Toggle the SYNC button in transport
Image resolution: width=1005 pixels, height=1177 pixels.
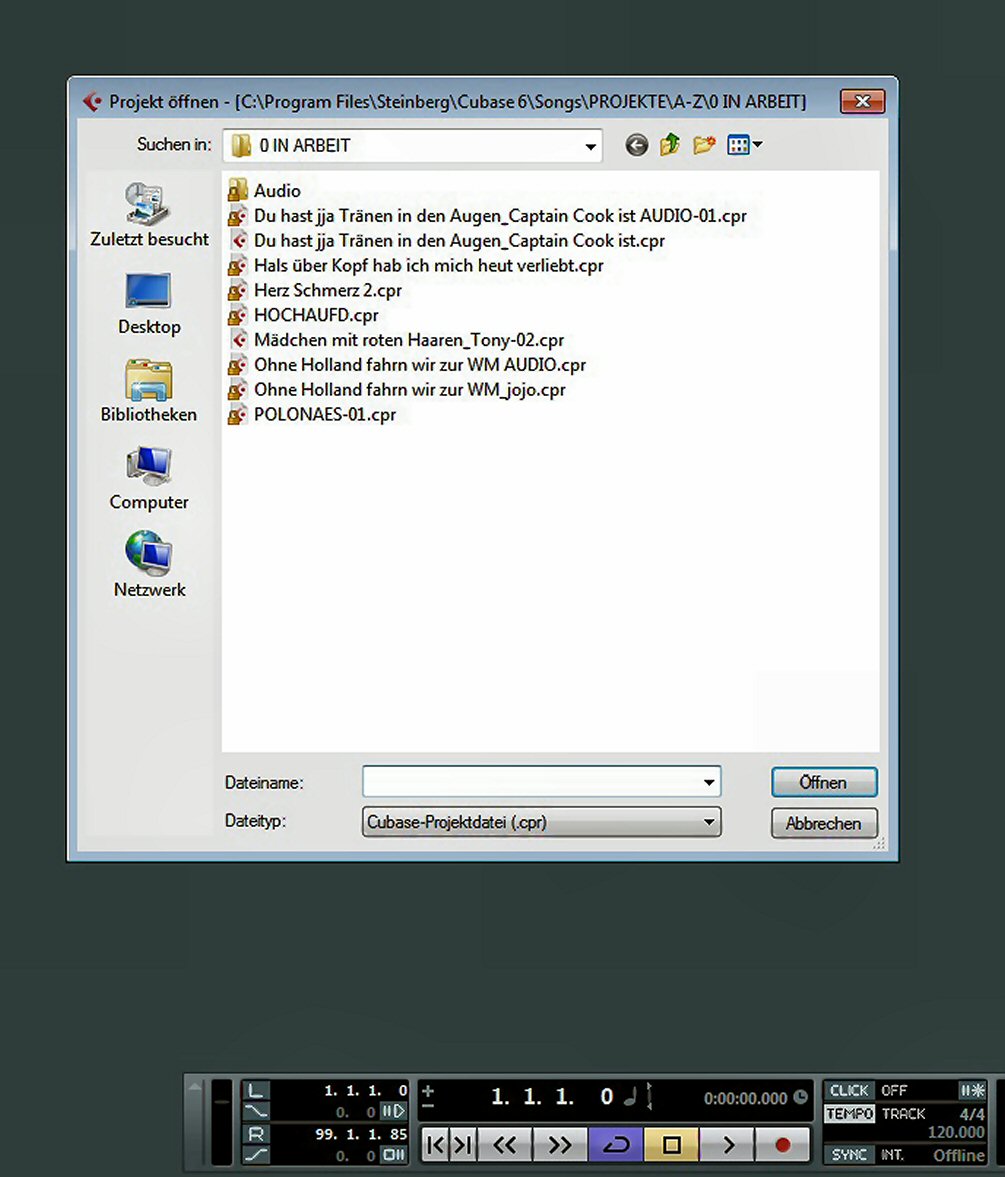click(849, 1154)
